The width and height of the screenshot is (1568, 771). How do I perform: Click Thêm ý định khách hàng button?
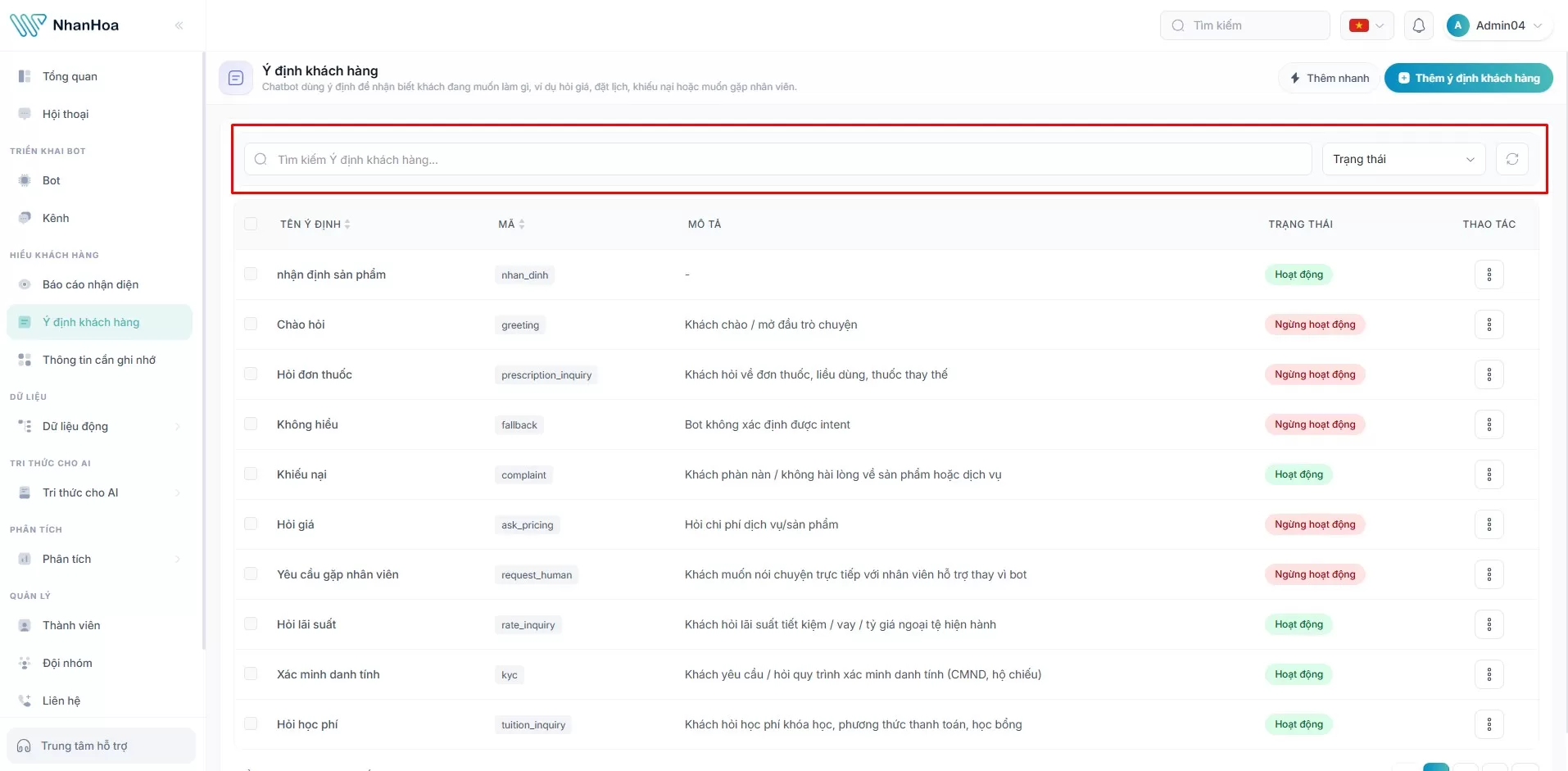tap(1468, 78)
